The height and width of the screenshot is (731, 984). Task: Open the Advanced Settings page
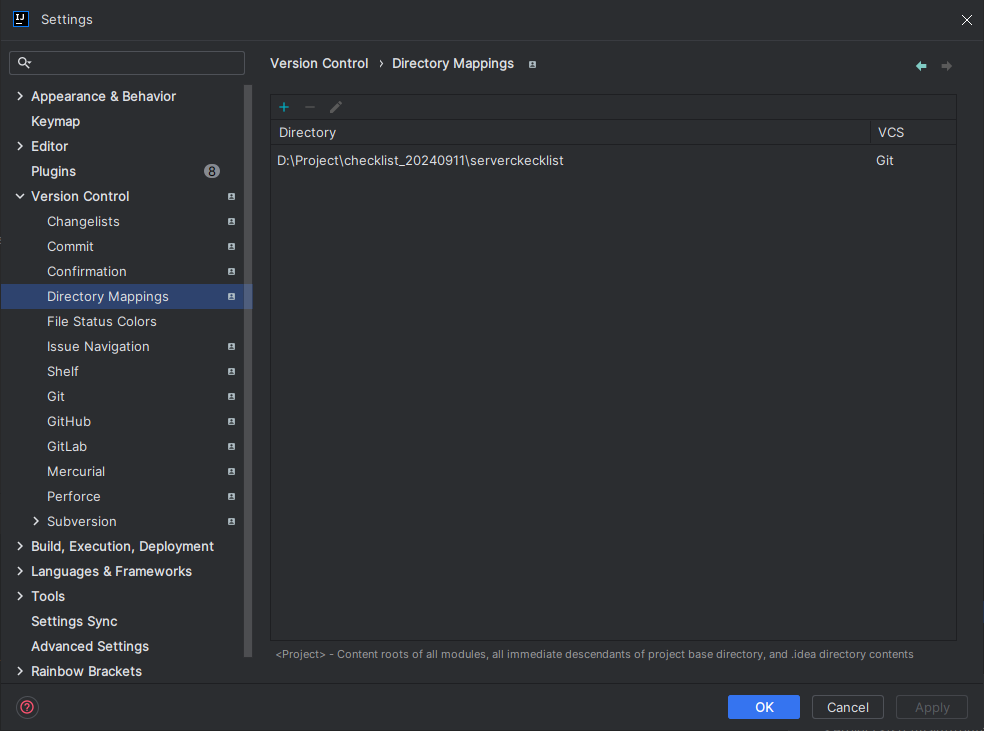(x=90, y=646)
